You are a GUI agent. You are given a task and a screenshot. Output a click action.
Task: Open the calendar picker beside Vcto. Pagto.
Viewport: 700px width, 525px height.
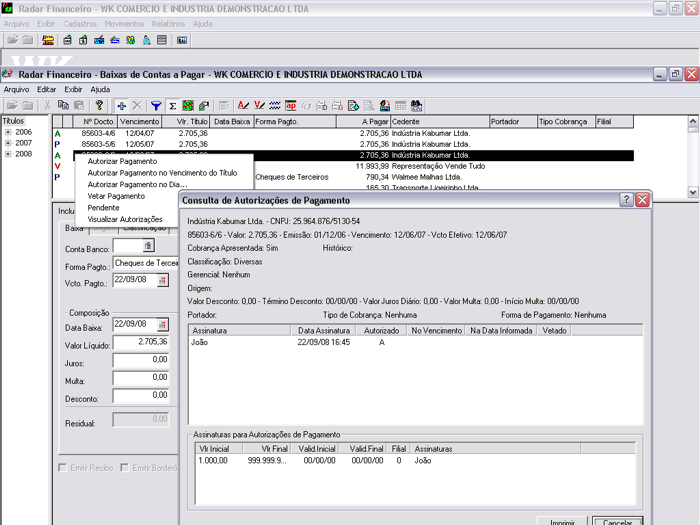click(163, 281)
